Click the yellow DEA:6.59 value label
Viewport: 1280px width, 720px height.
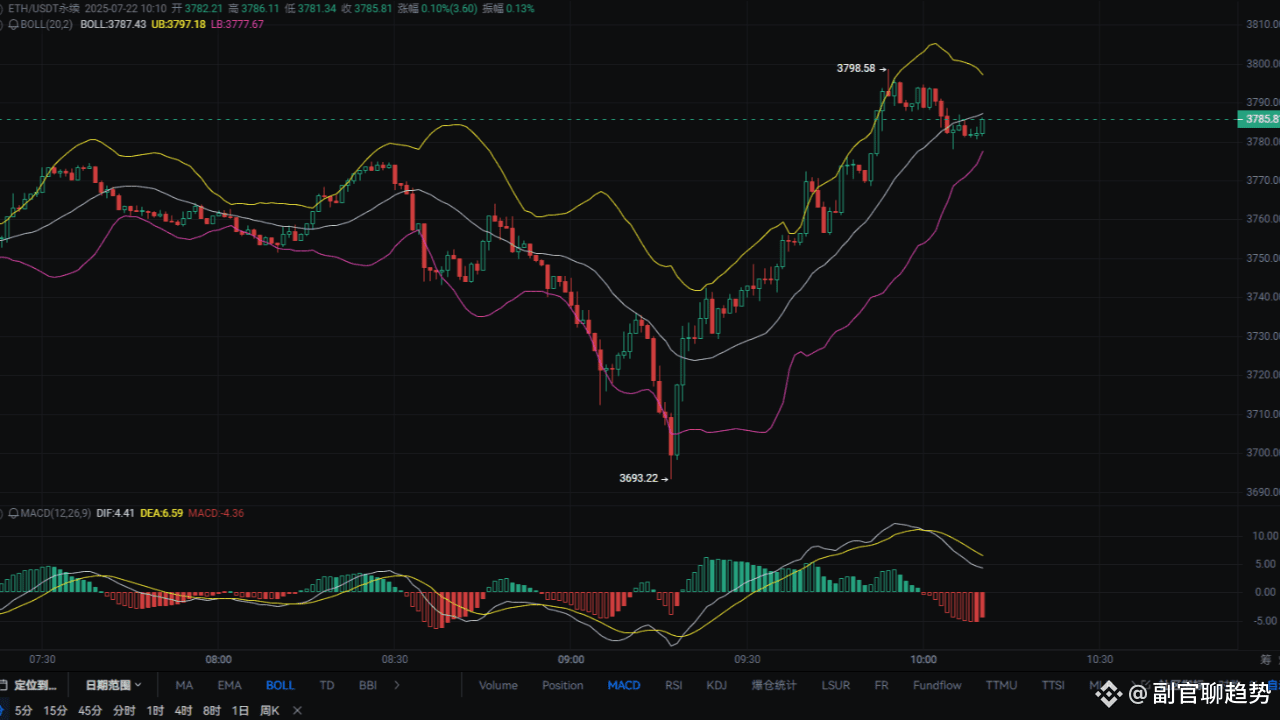click(x=162, y=513)
